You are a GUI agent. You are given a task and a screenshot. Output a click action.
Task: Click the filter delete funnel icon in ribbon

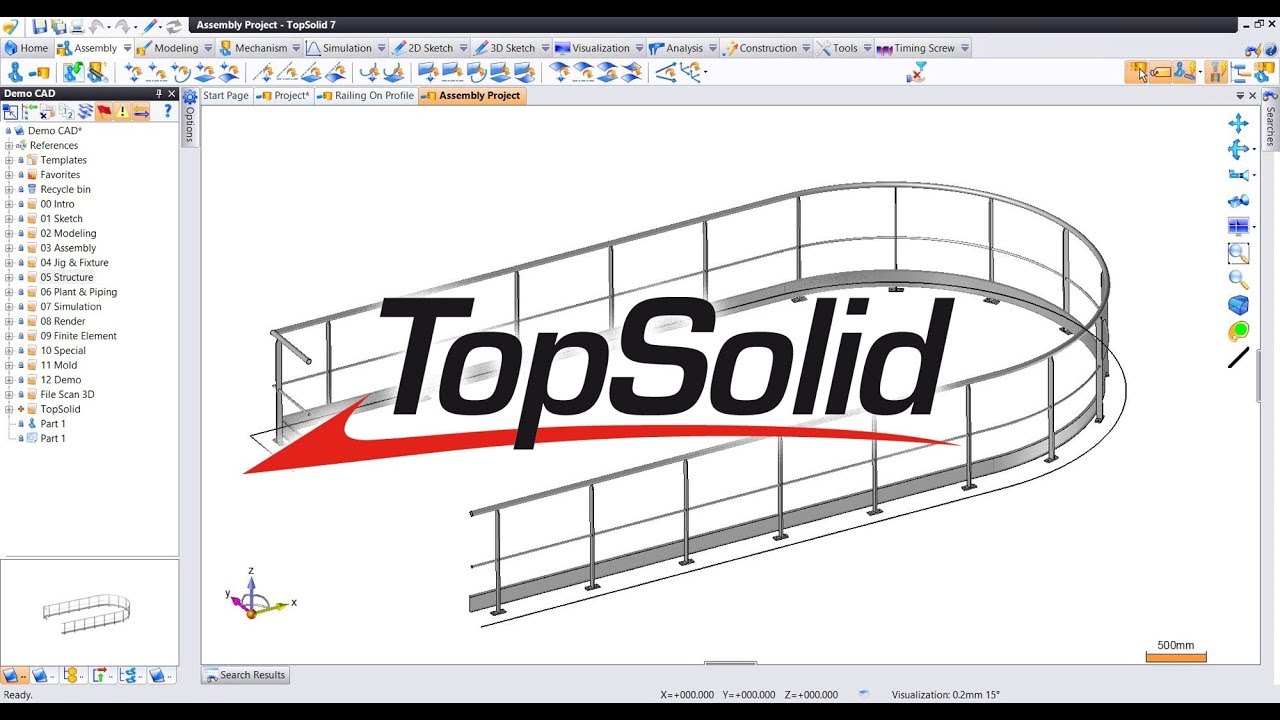917,71
